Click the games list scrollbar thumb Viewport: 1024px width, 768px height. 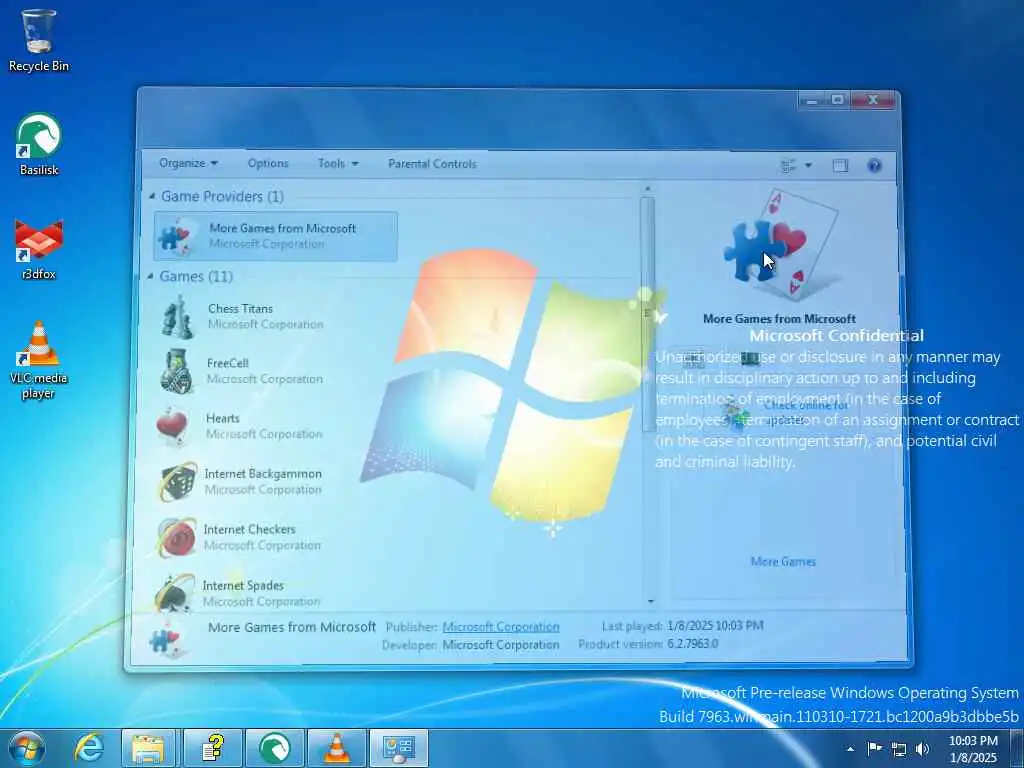648,313
